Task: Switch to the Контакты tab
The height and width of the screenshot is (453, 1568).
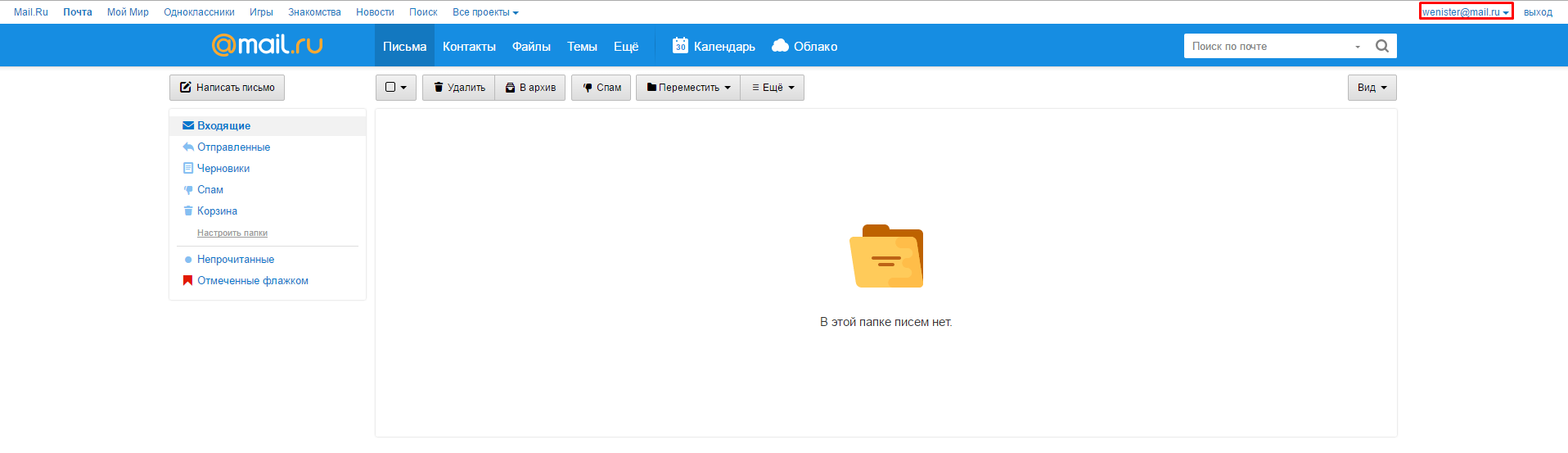Action: (x=469, y=46)
